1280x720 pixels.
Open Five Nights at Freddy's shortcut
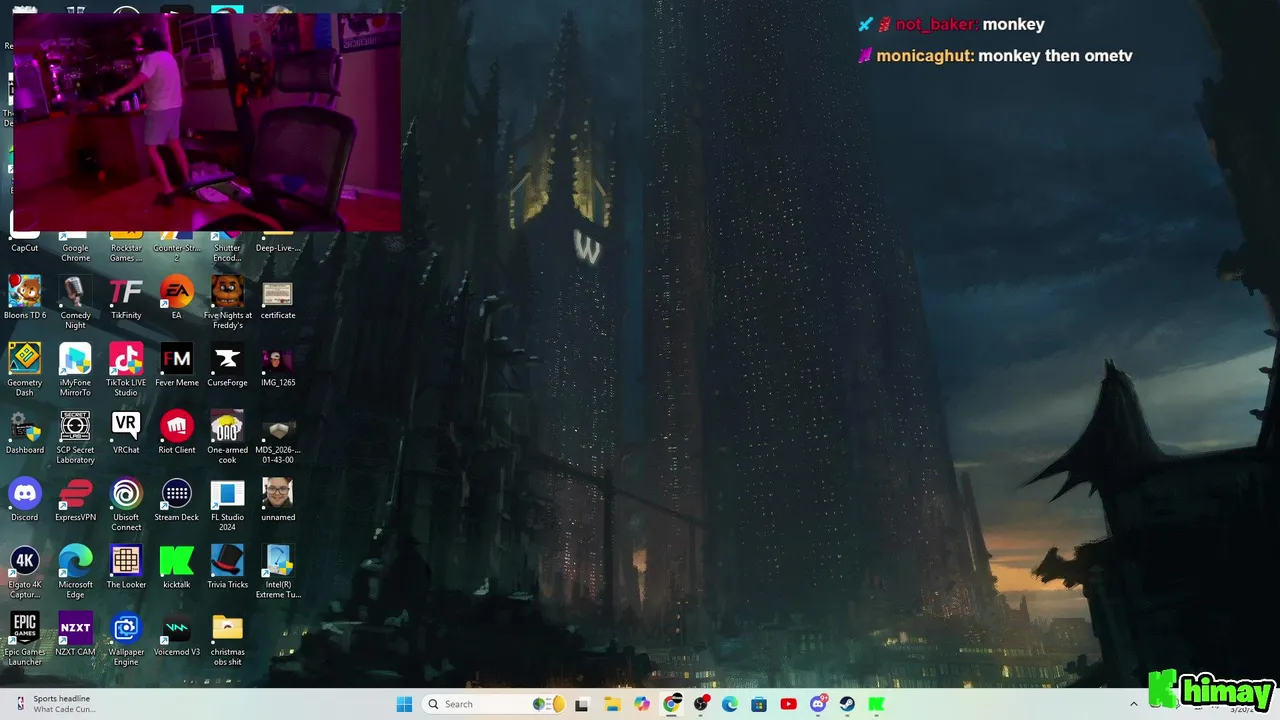point(227,303)
